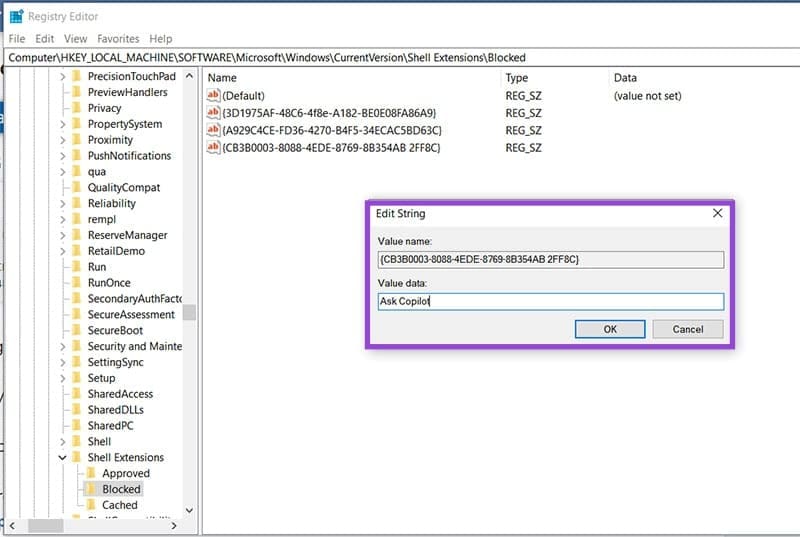Click the PreviewHandlers folder icon
This screenshot has height=537, width=800.
[77, 92]
